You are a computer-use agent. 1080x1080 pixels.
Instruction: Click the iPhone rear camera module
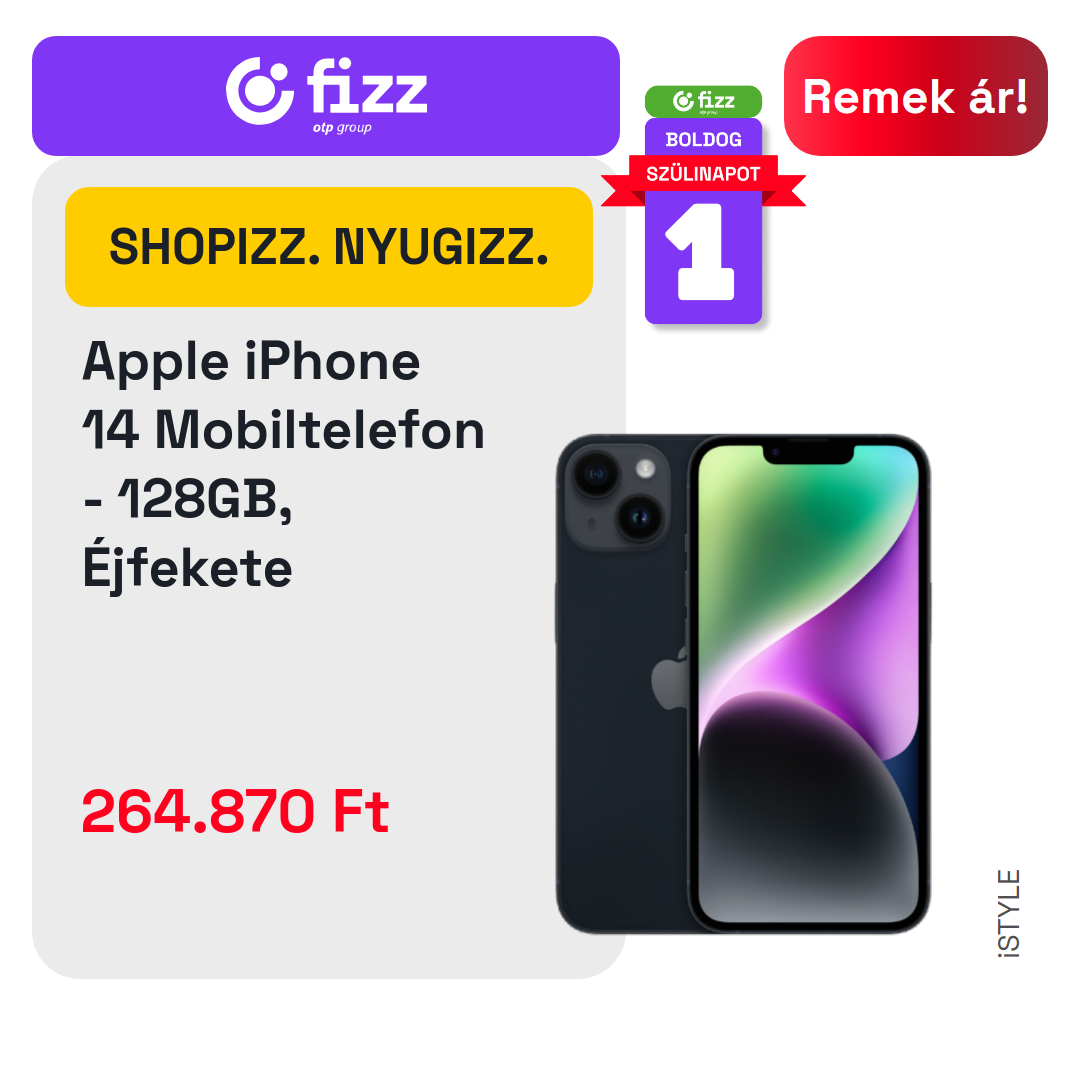(617, 497)
